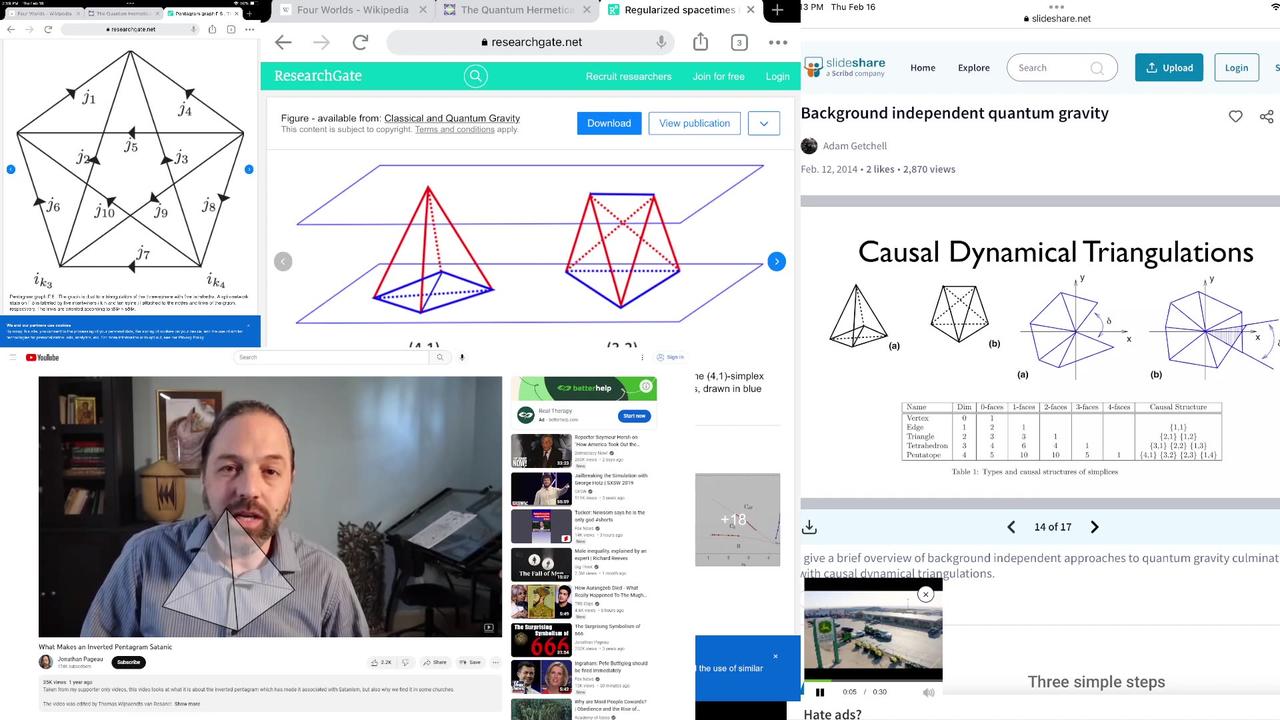
Task: Toggle Subscribe for Jonathan Pageau's channel
Action: pyautogui.click(x=128, y=662)
